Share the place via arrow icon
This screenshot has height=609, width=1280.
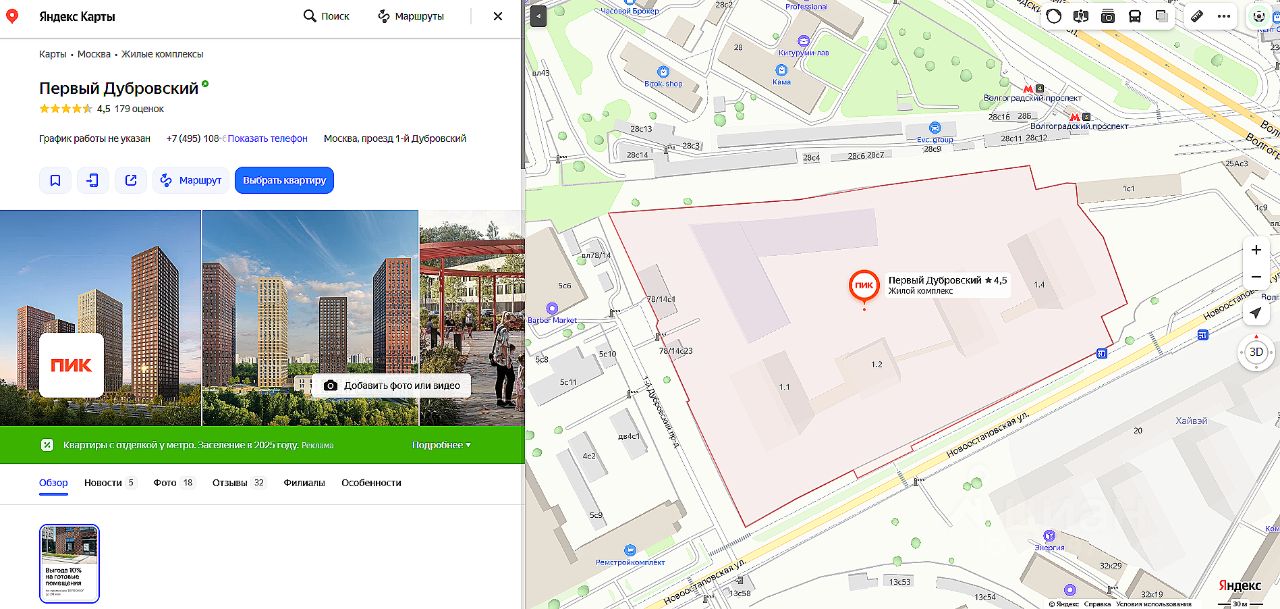131,181
